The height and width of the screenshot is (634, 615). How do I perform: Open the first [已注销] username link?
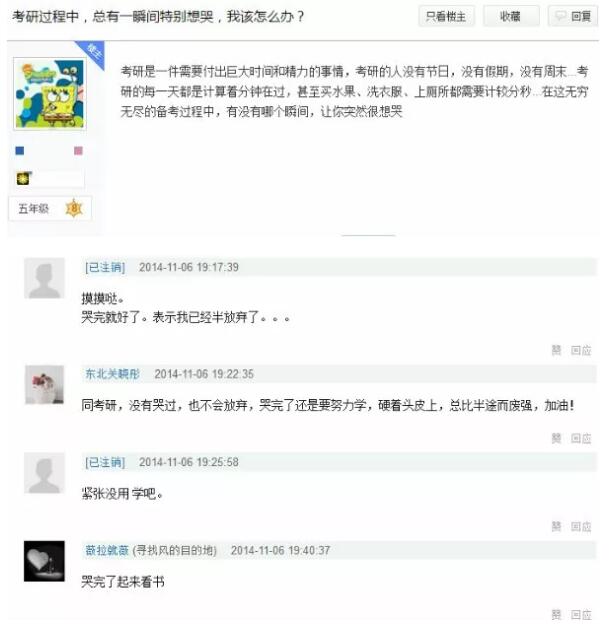105,267
